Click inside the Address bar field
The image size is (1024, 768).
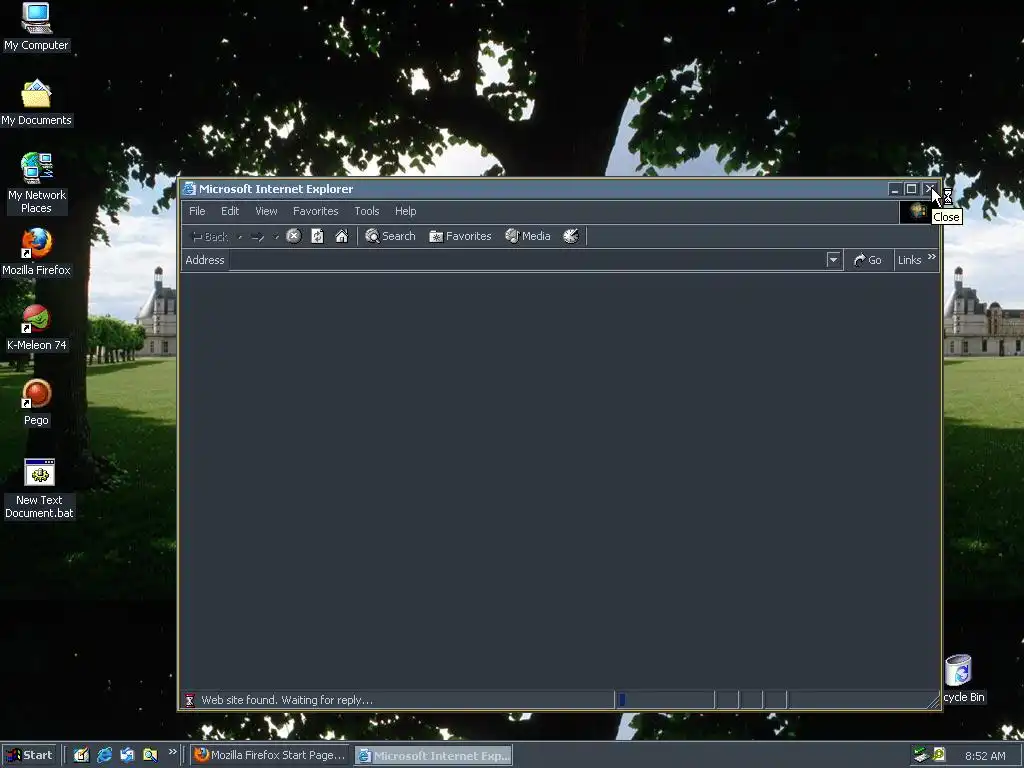click(x=526, y=260)
